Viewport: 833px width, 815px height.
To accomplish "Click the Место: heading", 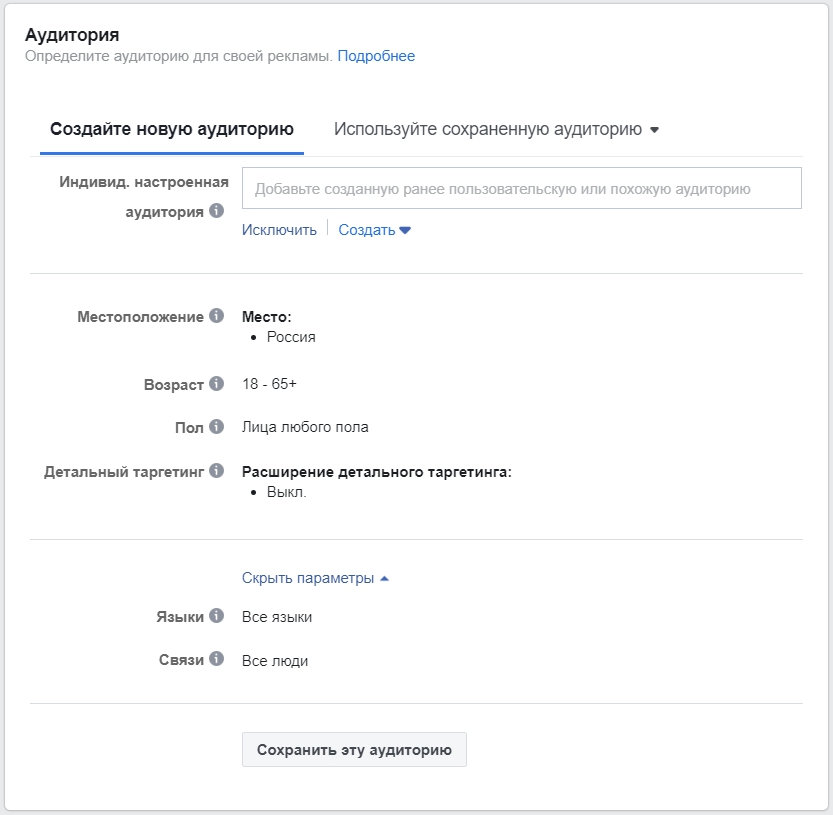I will coord(267,317).
